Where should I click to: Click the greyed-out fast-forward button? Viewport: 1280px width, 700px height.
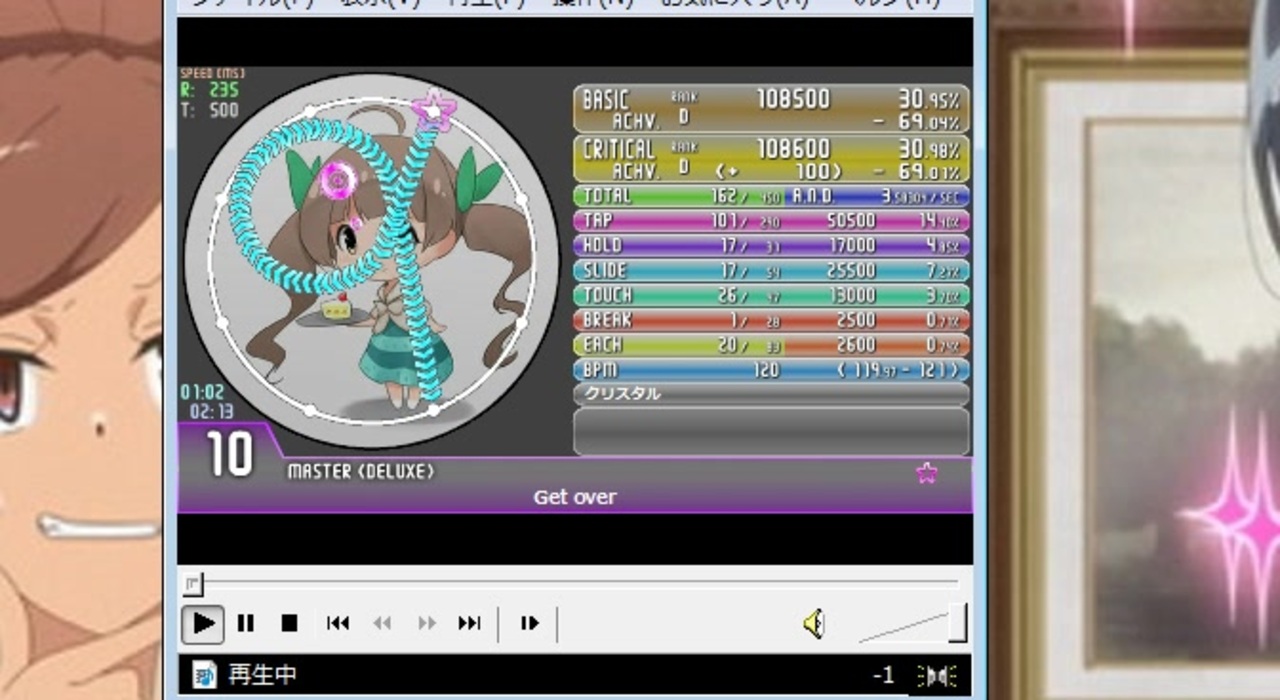pos(427,624)
